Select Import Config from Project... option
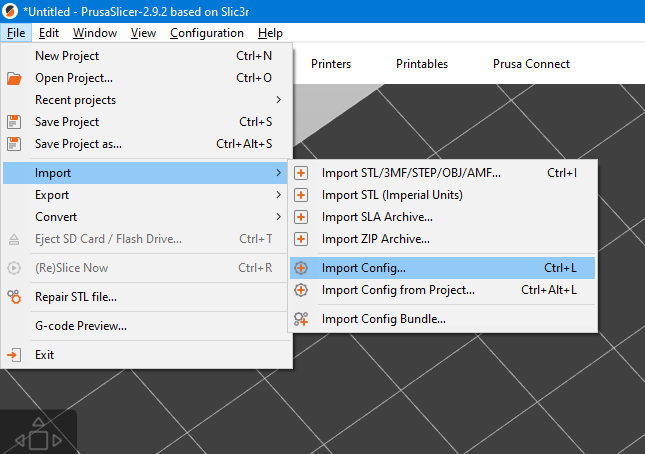Viewport: 645px width, 454px height. pos(443,290)
